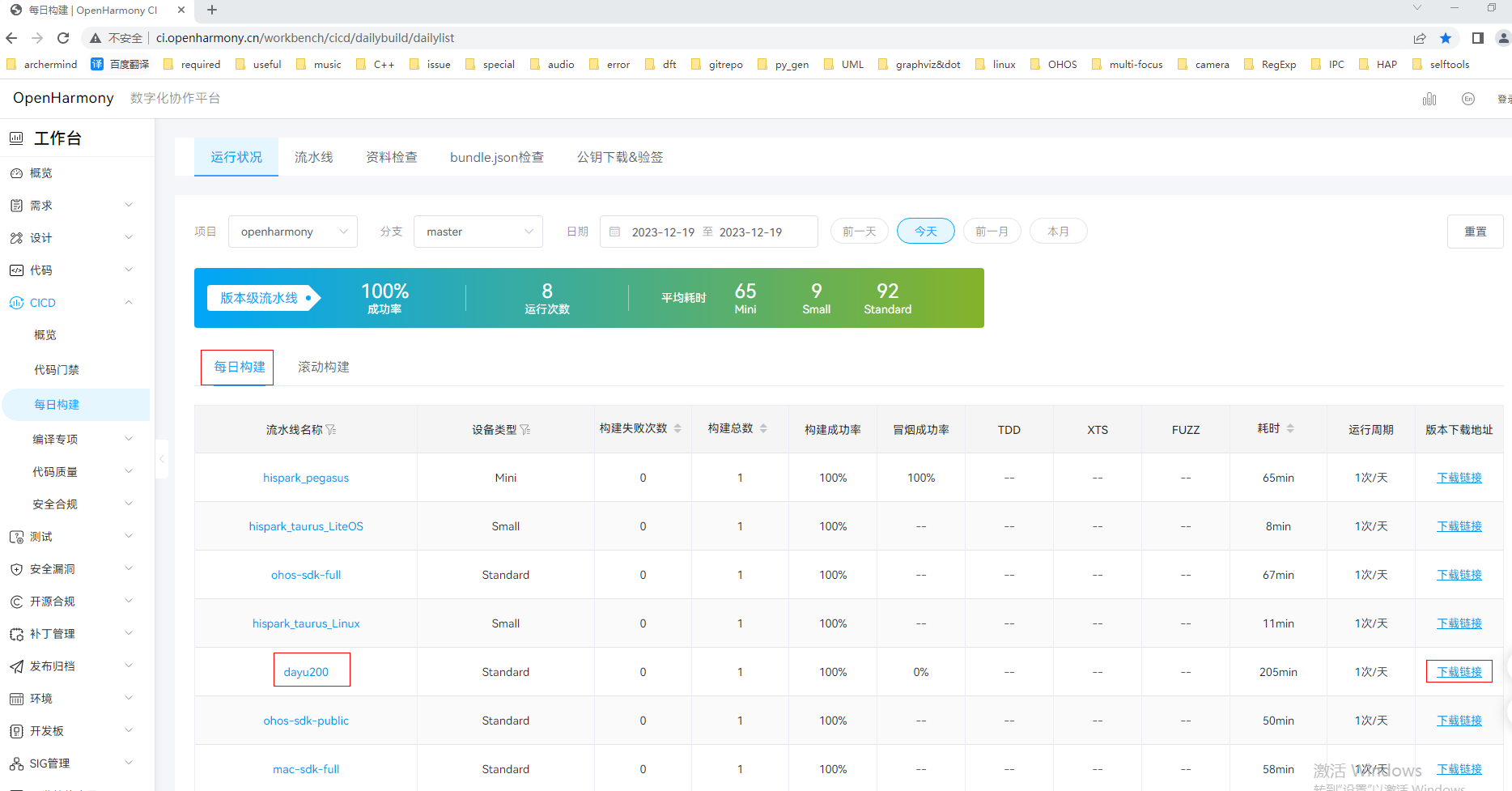
Task: Select the 每日构建 sub-tab
Action: click(x=240, y=368)
